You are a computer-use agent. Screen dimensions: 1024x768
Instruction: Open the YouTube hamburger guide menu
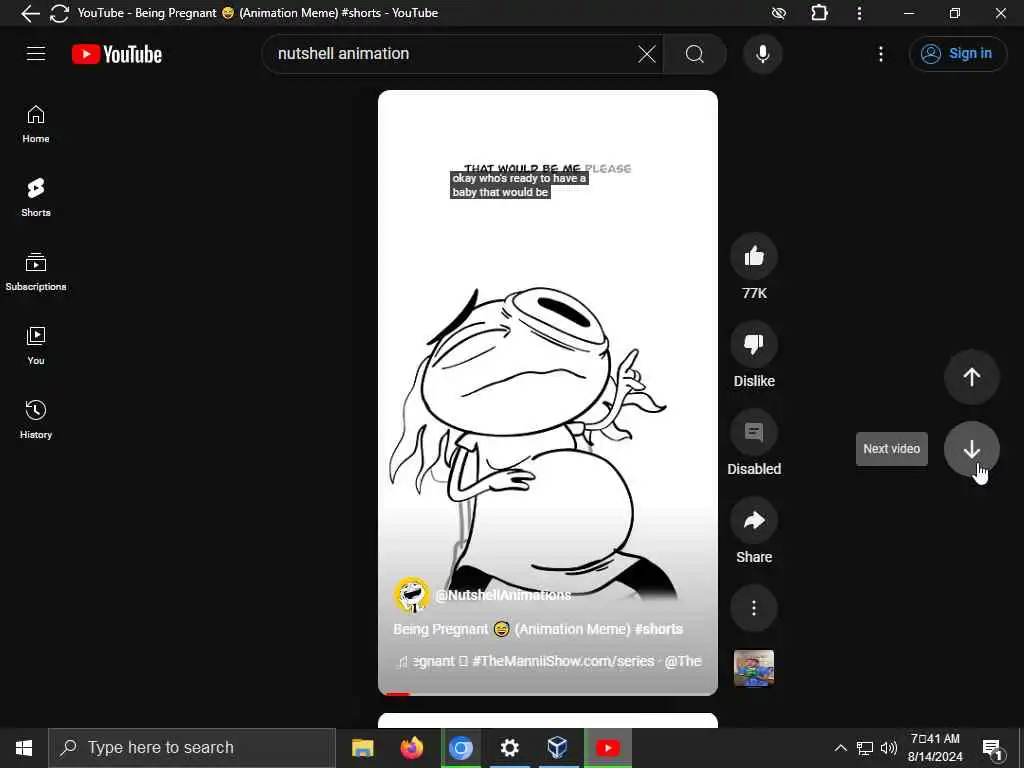[x=36, y=54]
